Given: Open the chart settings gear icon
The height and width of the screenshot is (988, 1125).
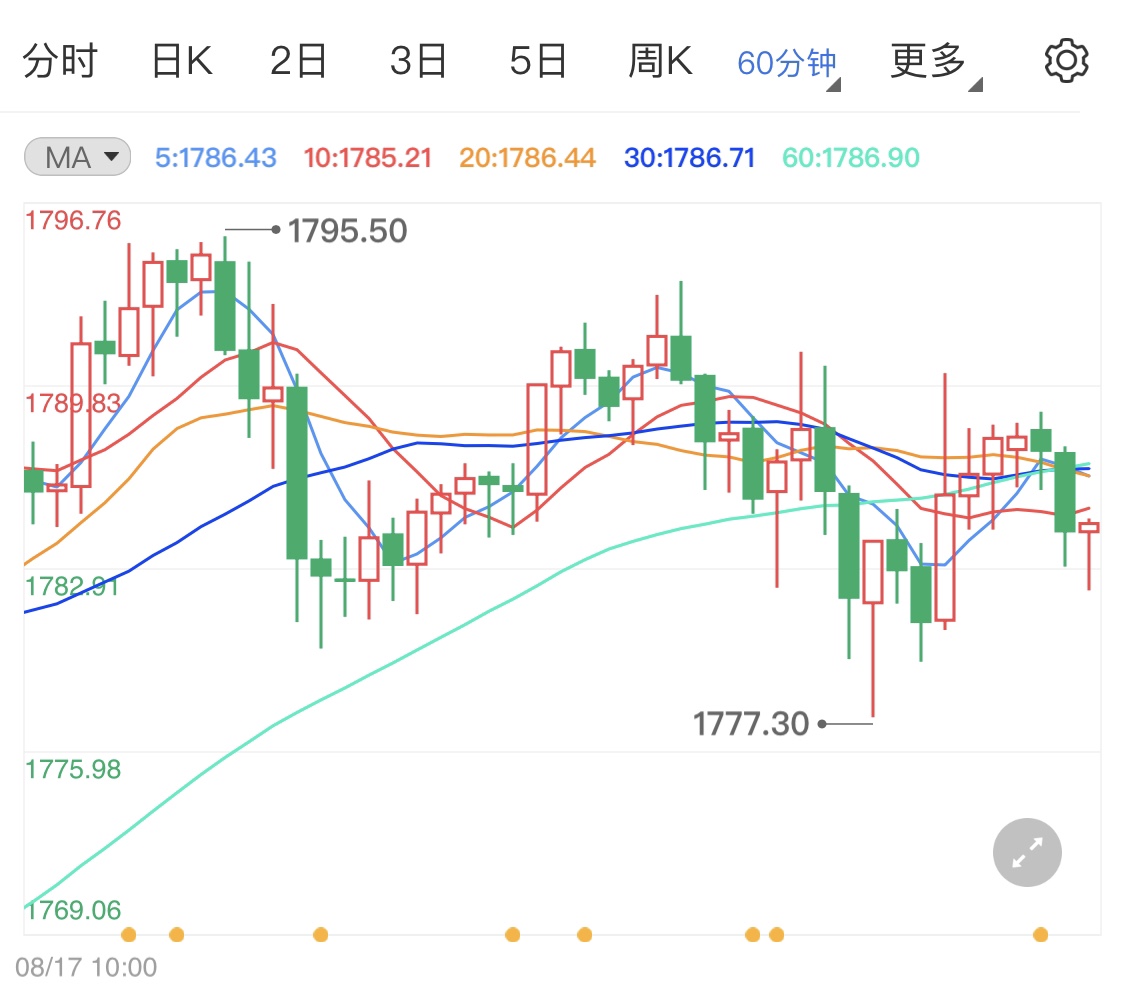Looking at the screenshot, I should coord(1066,58).
